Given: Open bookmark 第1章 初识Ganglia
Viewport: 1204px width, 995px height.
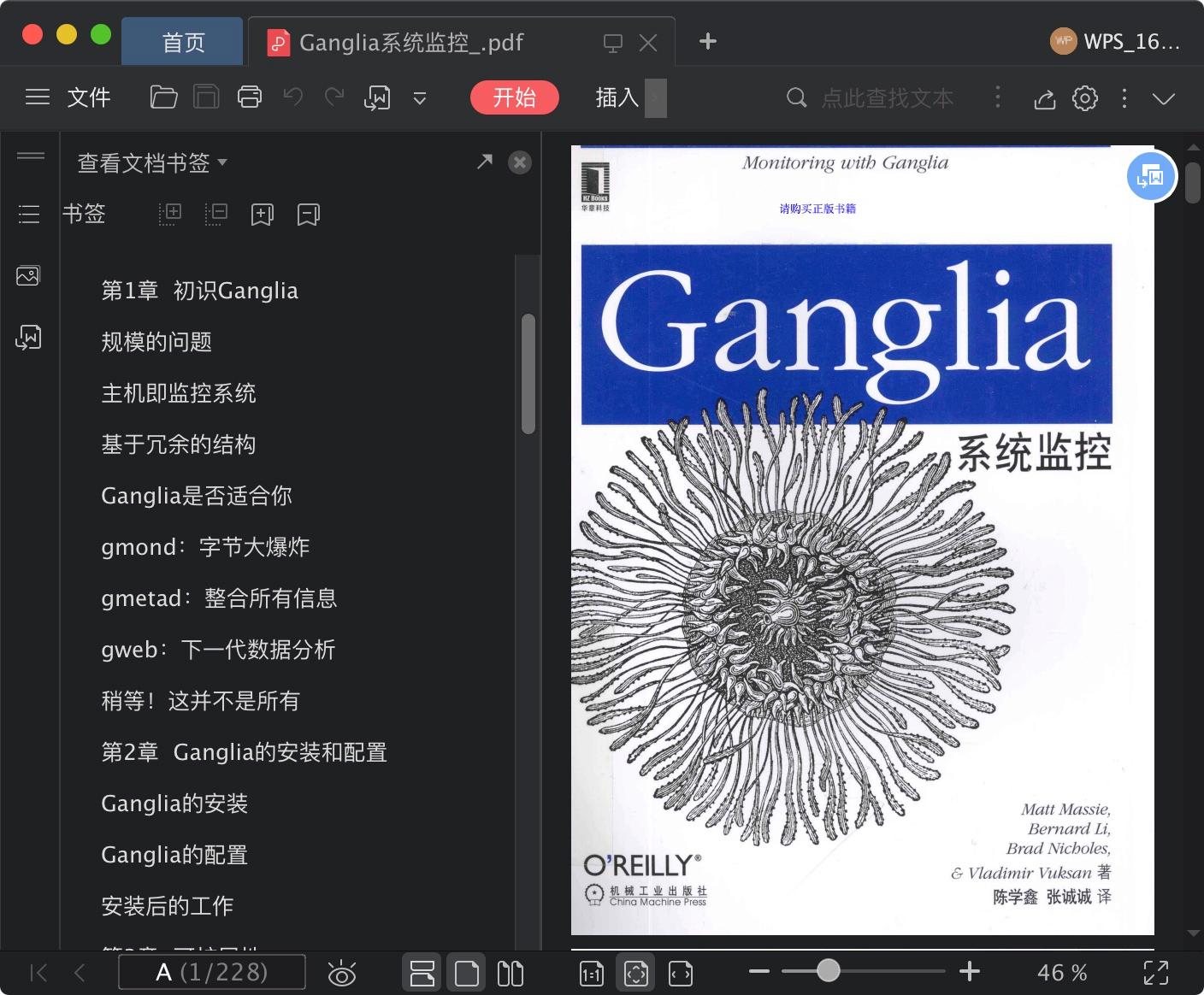Looking at the screenshot, I should click(x=199, y=291).
